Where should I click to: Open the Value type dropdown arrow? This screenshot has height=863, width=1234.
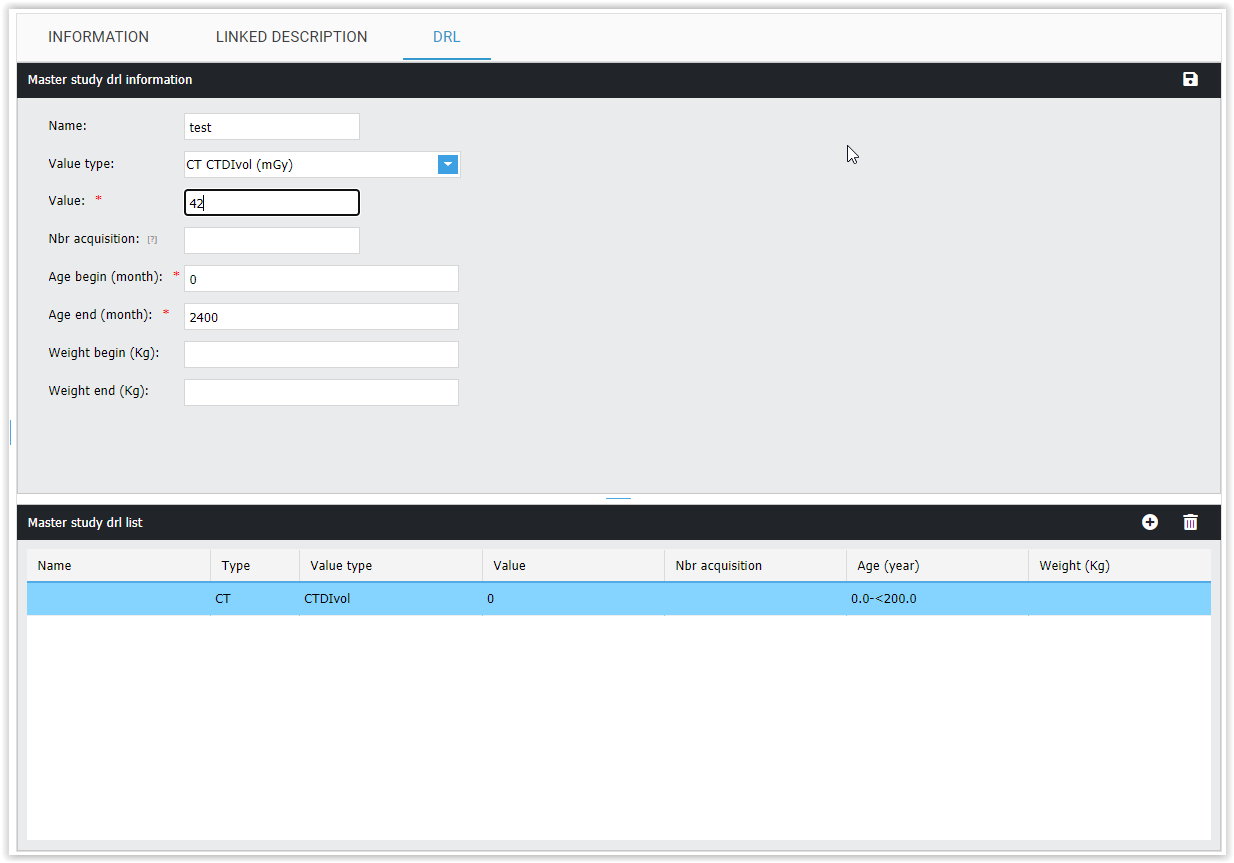coord(448,165)
